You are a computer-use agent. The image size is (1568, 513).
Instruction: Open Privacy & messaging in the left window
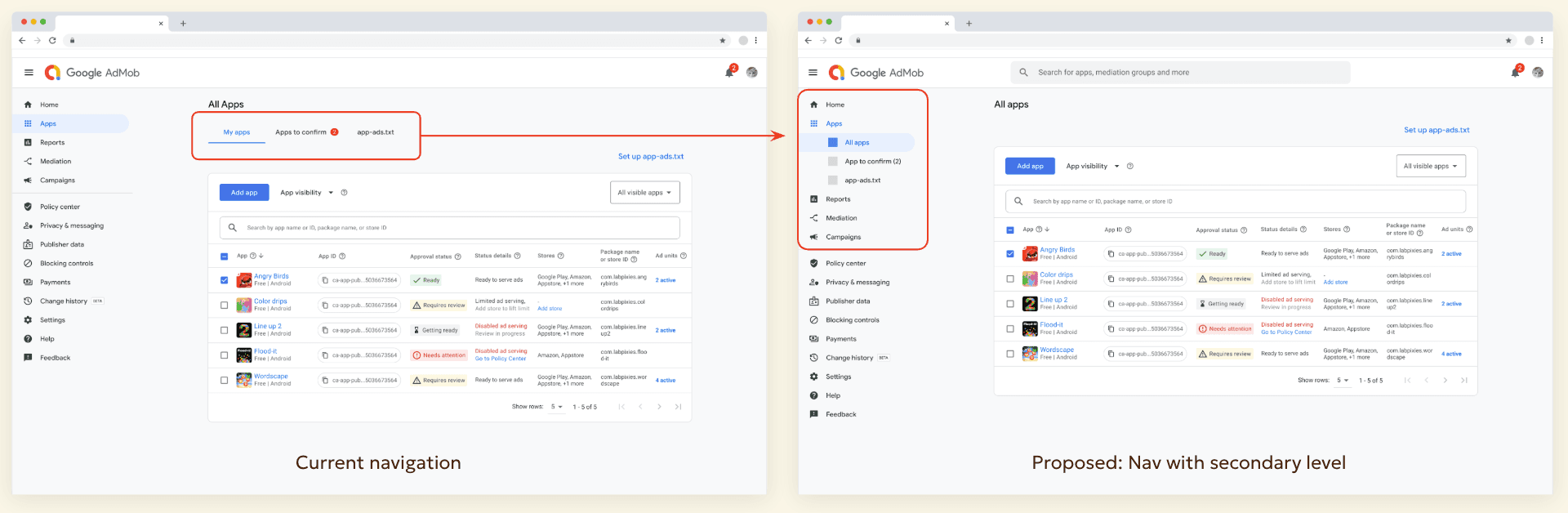coord(72,225)
